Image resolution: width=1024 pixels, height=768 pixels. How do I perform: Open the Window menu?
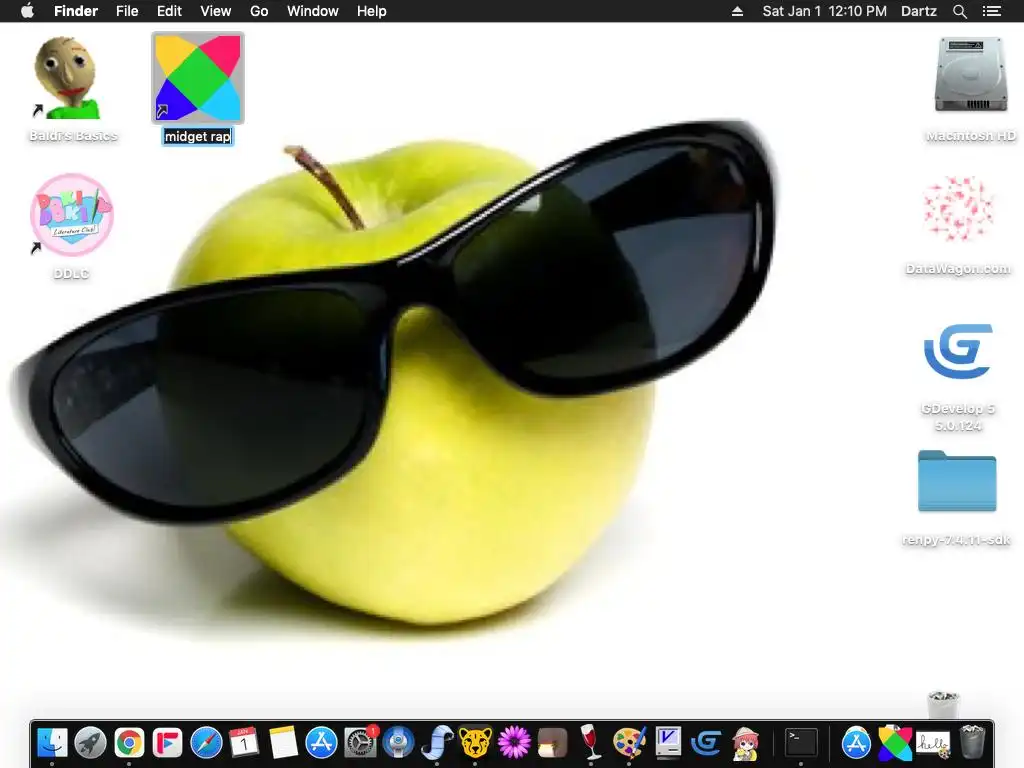tap(313, 11)
